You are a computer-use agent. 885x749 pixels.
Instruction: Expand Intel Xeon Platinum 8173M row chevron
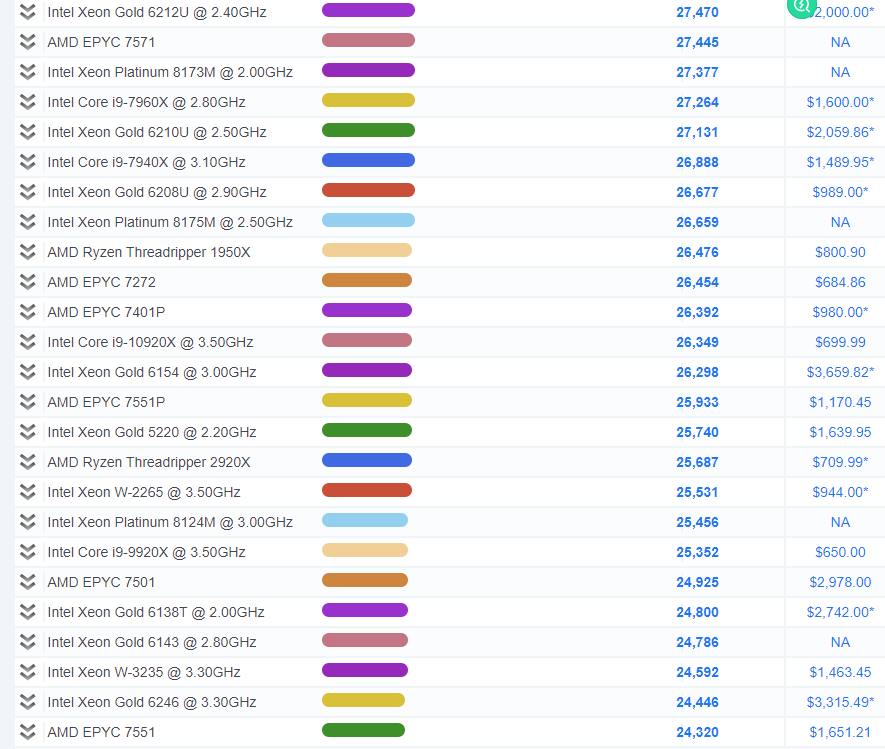click(28, 72)
